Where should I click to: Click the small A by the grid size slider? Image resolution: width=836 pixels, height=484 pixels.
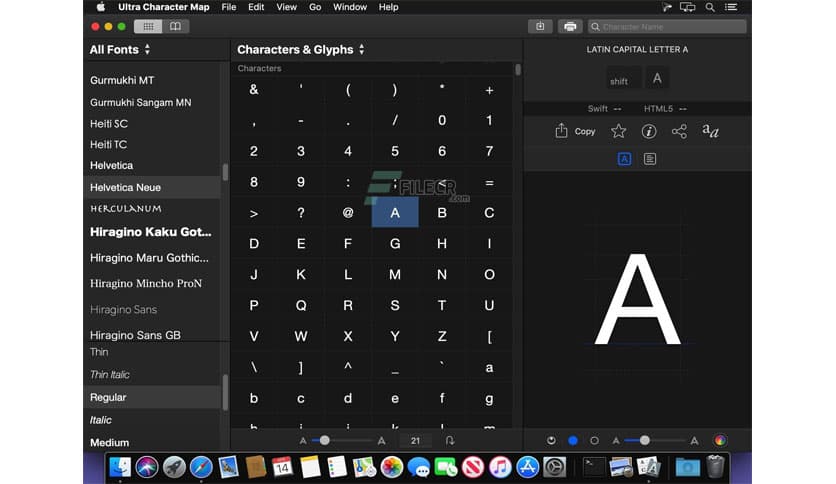[x=303, y=441]
